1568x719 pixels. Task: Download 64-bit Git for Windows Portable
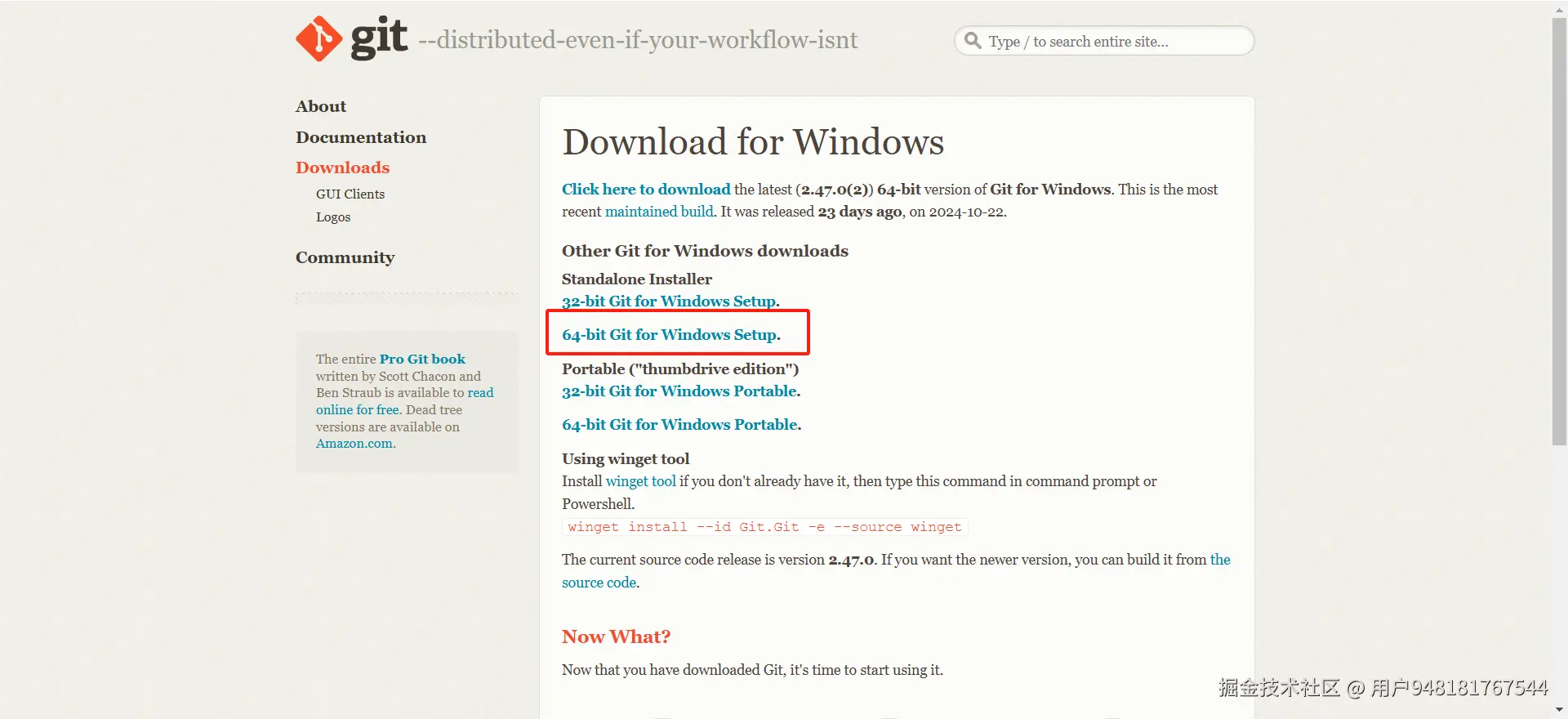coord(681,425)
